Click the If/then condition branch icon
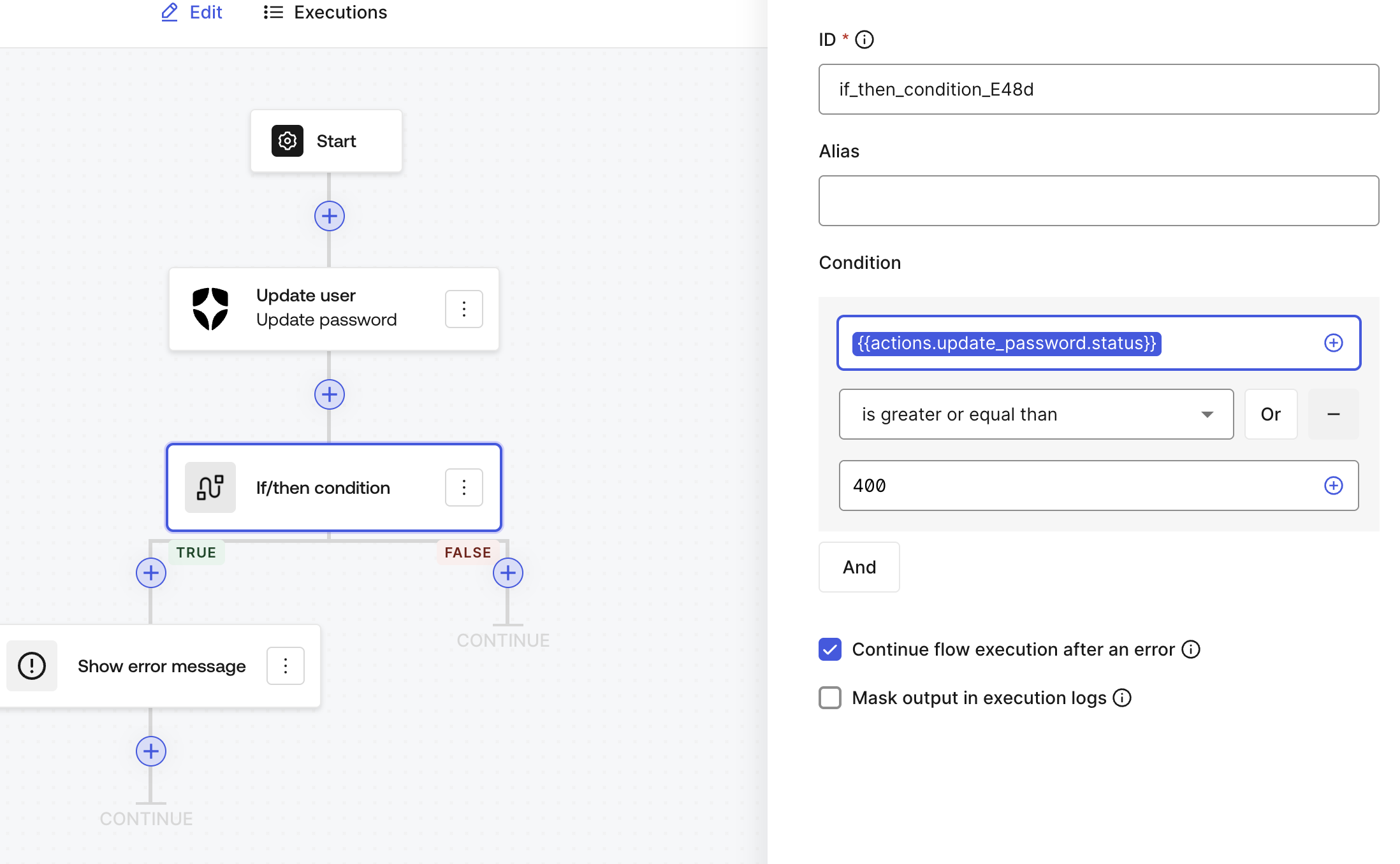Image resolution: width=1400 pixels, height=864 pixels. pos(210,487)
